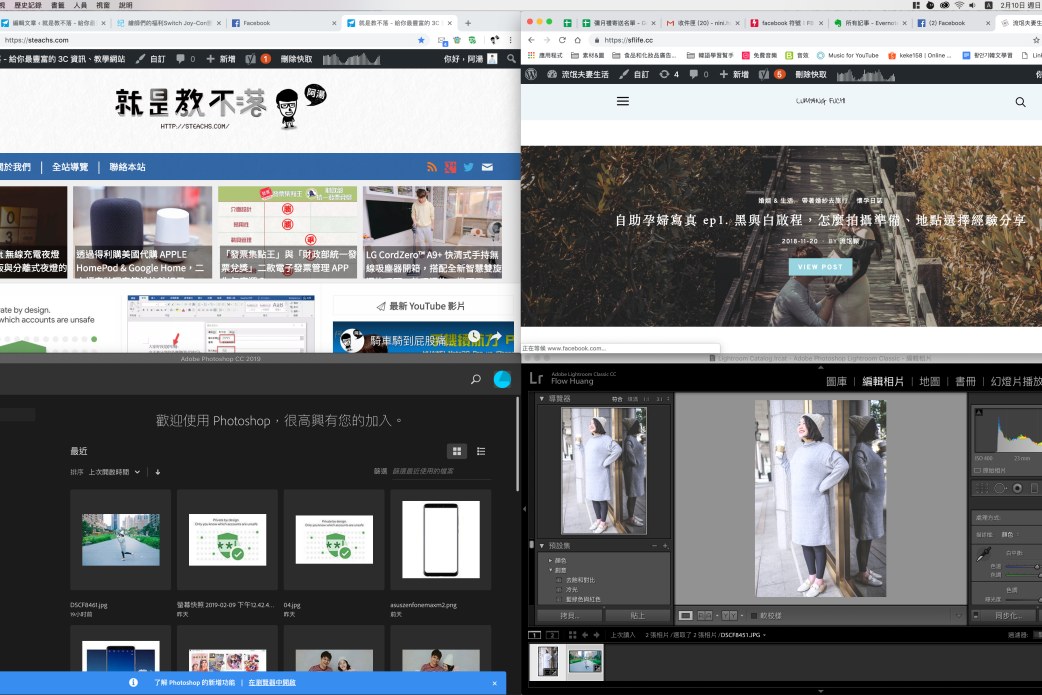Switch to the Lightroom Library module

coord(837,381)
